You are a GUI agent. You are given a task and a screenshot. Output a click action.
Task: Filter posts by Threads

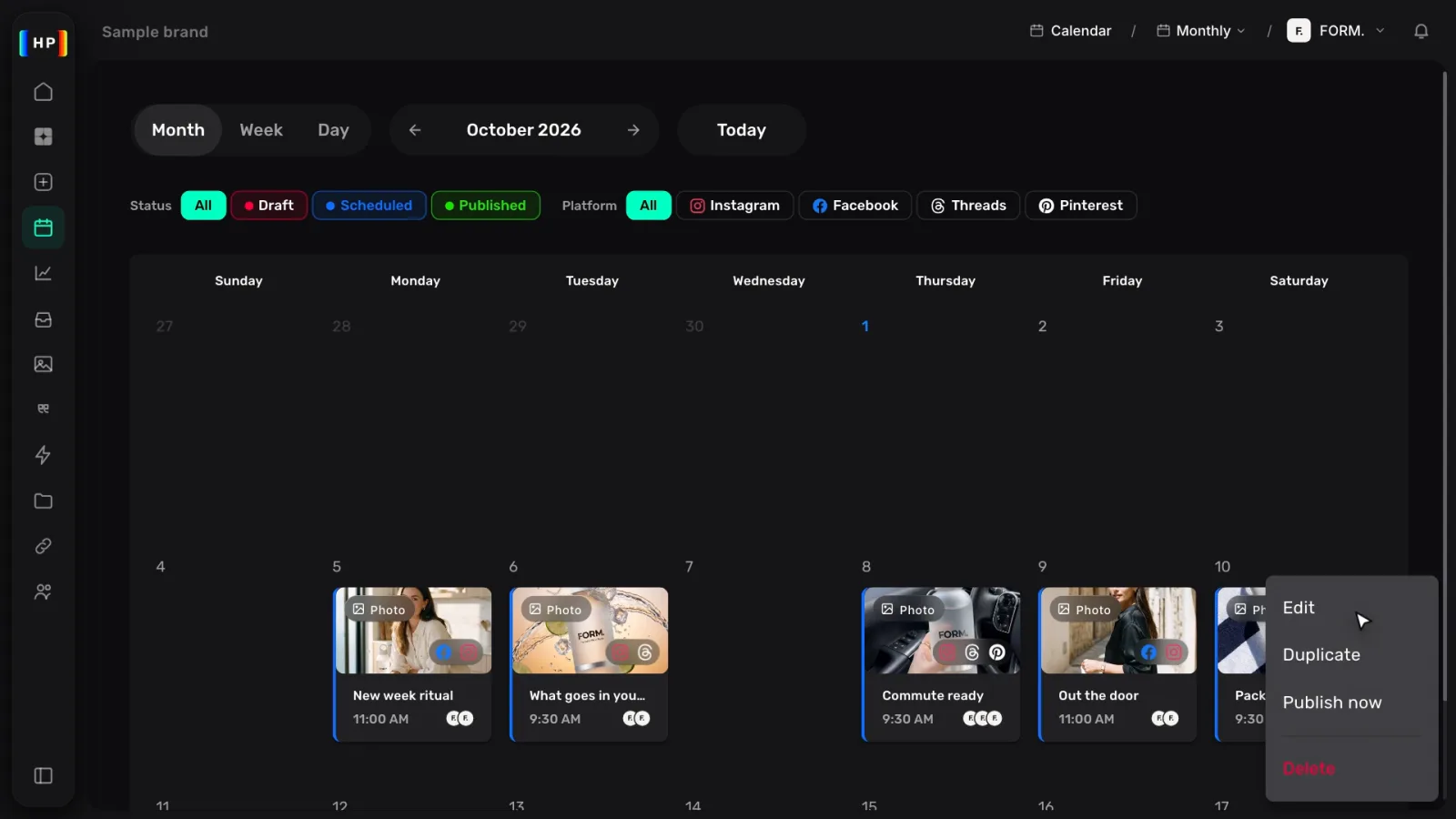(968, 206)
